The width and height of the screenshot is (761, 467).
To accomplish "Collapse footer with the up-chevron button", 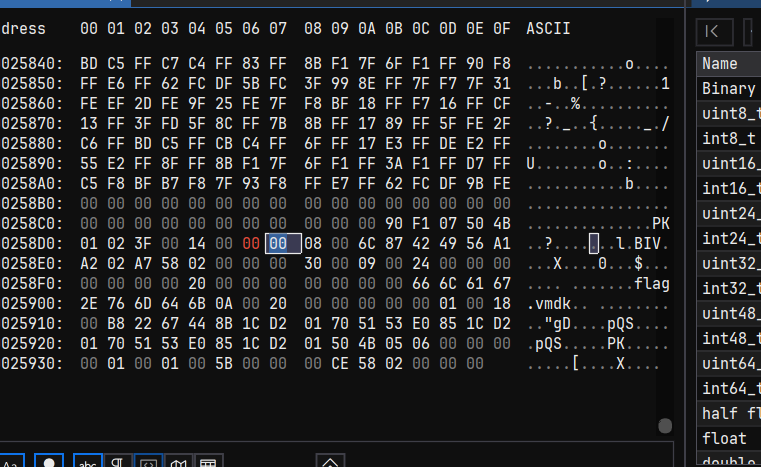I will 330,461.
